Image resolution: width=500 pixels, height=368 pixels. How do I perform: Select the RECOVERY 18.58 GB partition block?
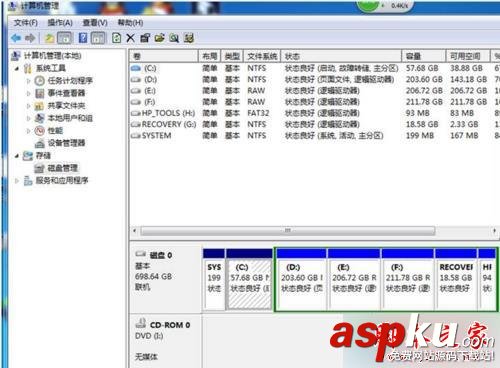[456, 279]
